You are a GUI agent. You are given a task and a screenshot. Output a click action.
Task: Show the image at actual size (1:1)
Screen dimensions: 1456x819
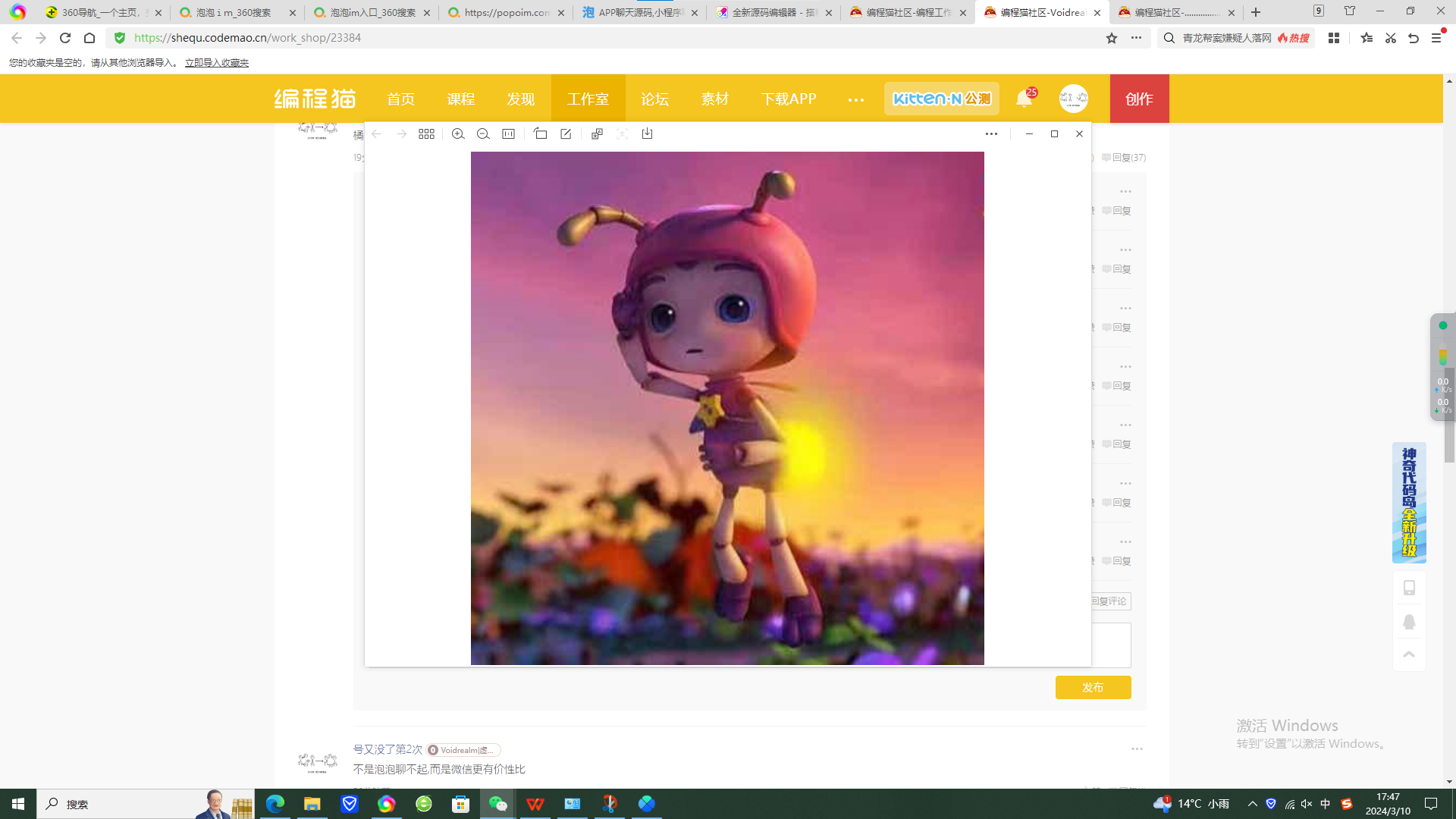tap(509, 134)
